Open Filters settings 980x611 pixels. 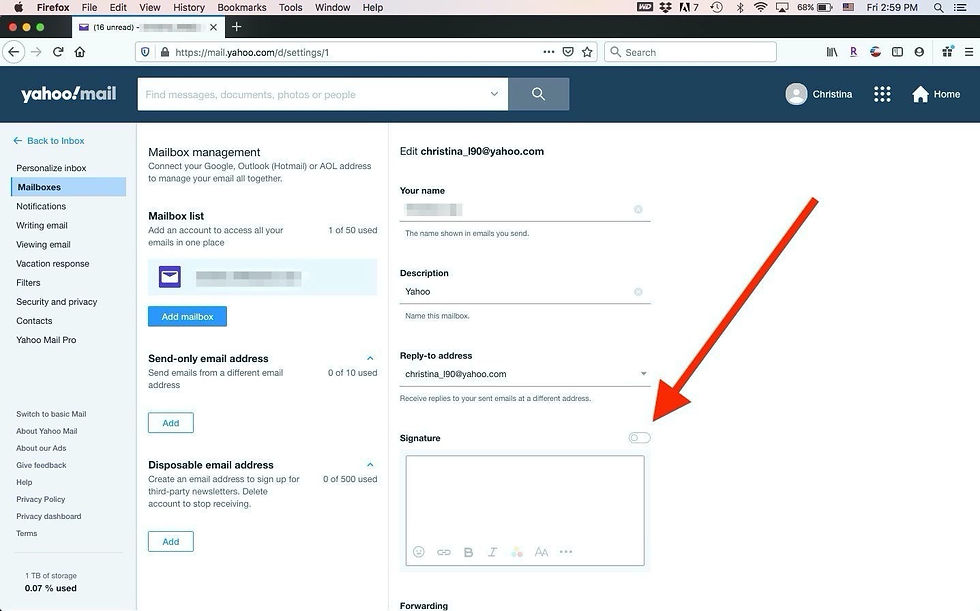pos(28,283)
